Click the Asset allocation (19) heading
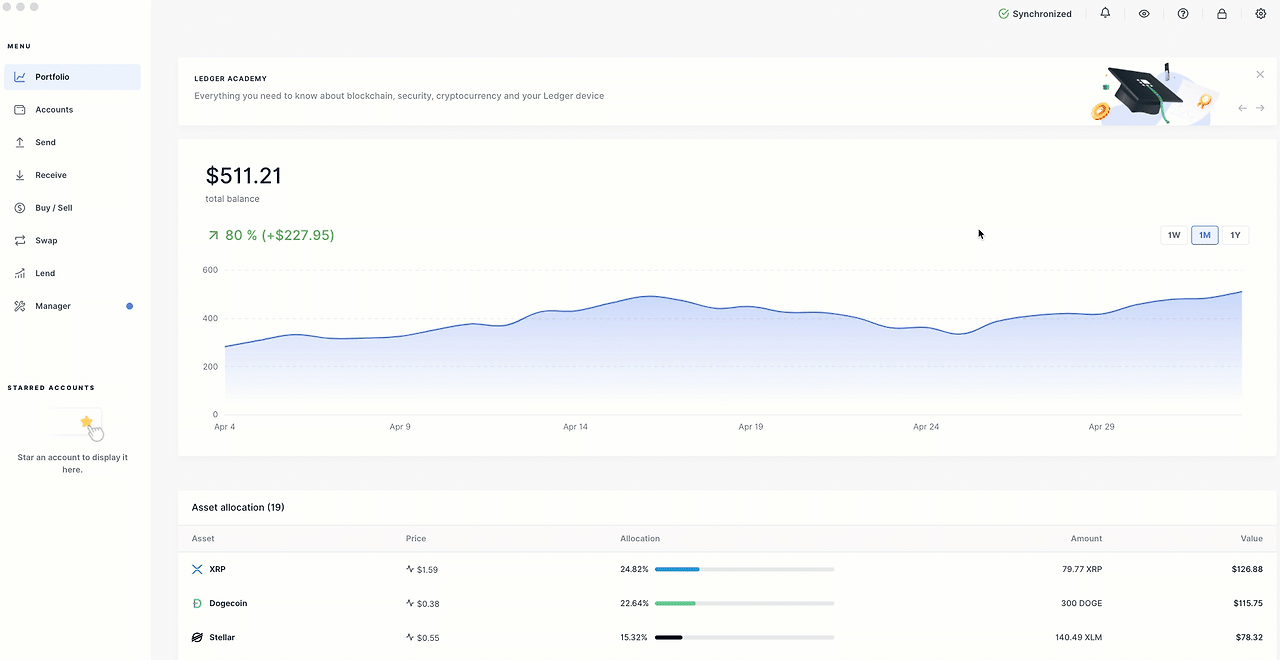Image resolution: width=1280 pixels, height=660 pixels. tap(238, 507)
